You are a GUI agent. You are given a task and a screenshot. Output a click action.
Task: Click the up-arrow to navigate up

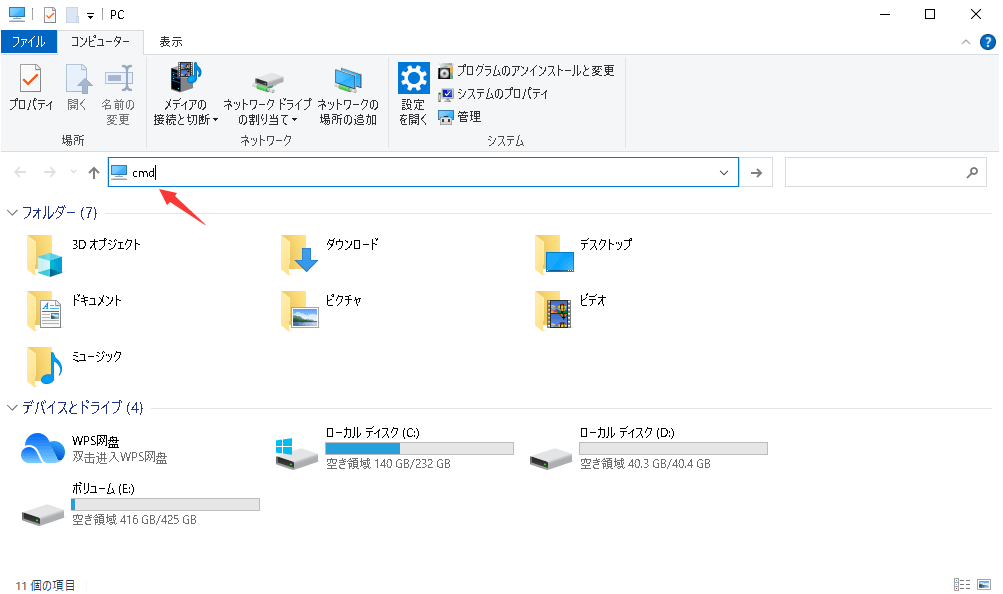click(93, 171)
